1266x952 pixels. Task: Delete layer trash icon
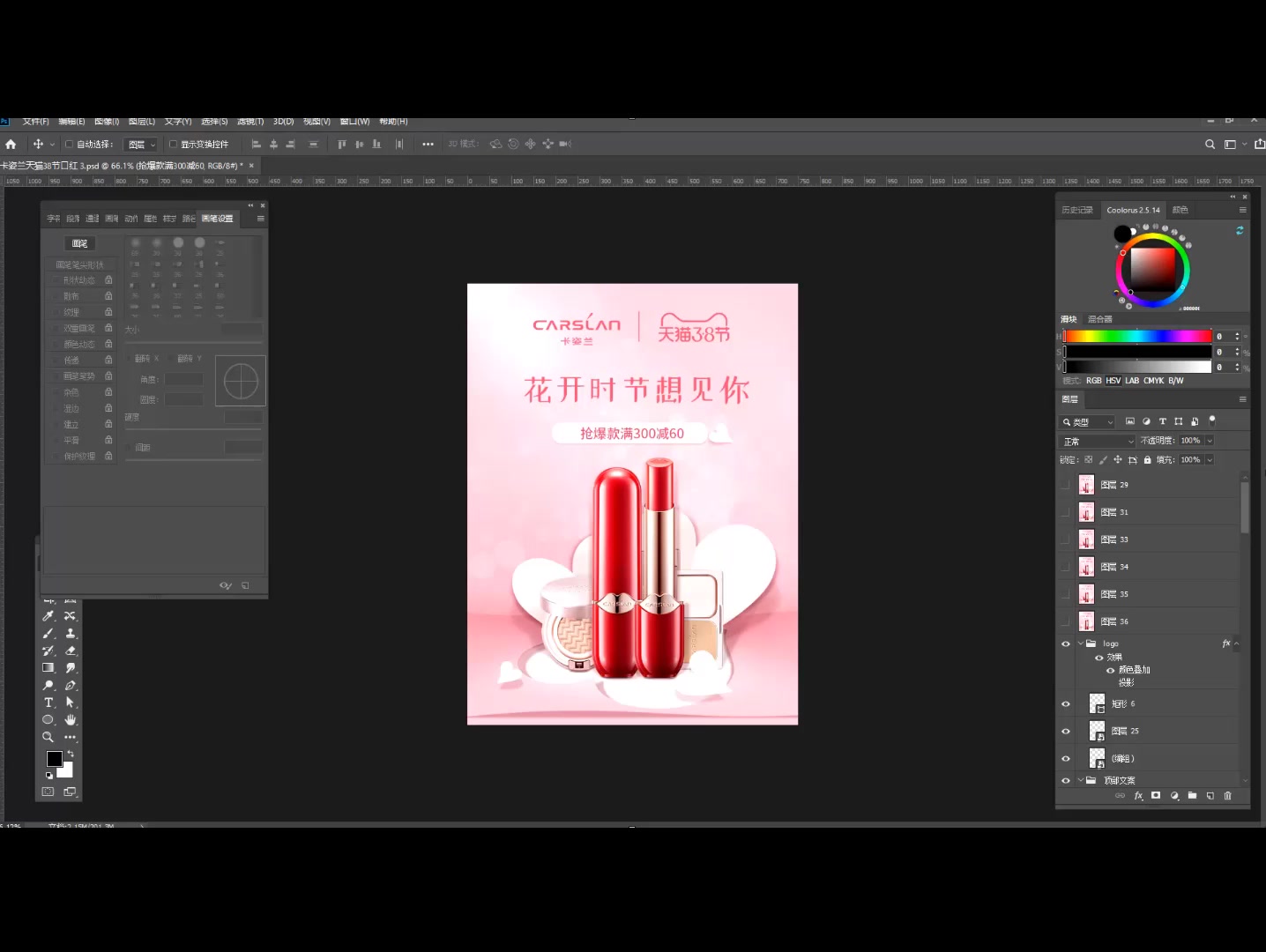[1227, 795]
